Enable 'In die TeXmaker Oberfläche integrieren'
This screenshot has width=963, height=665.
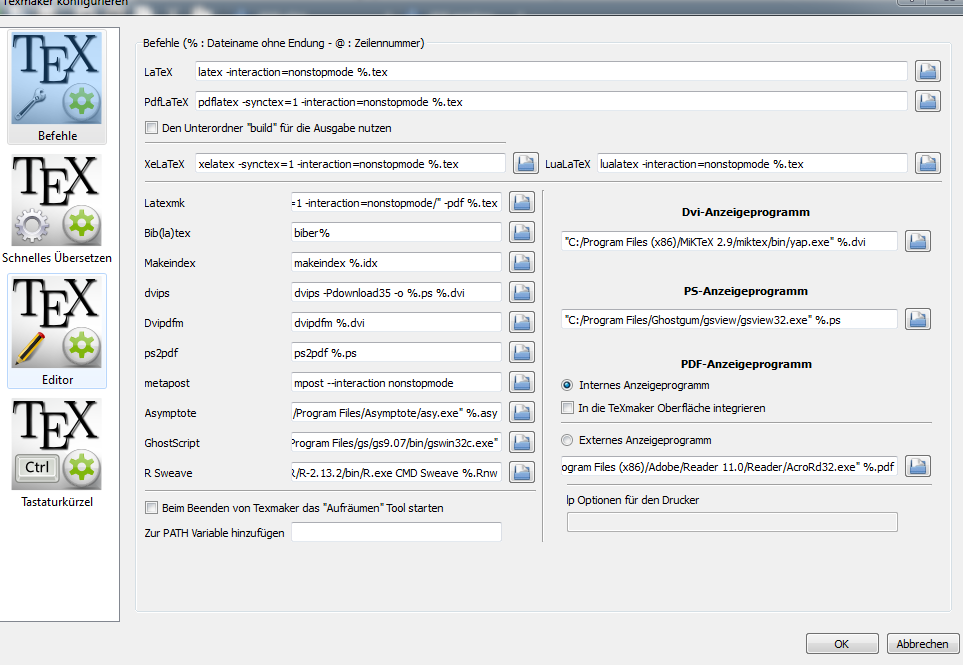click(566, 407)
